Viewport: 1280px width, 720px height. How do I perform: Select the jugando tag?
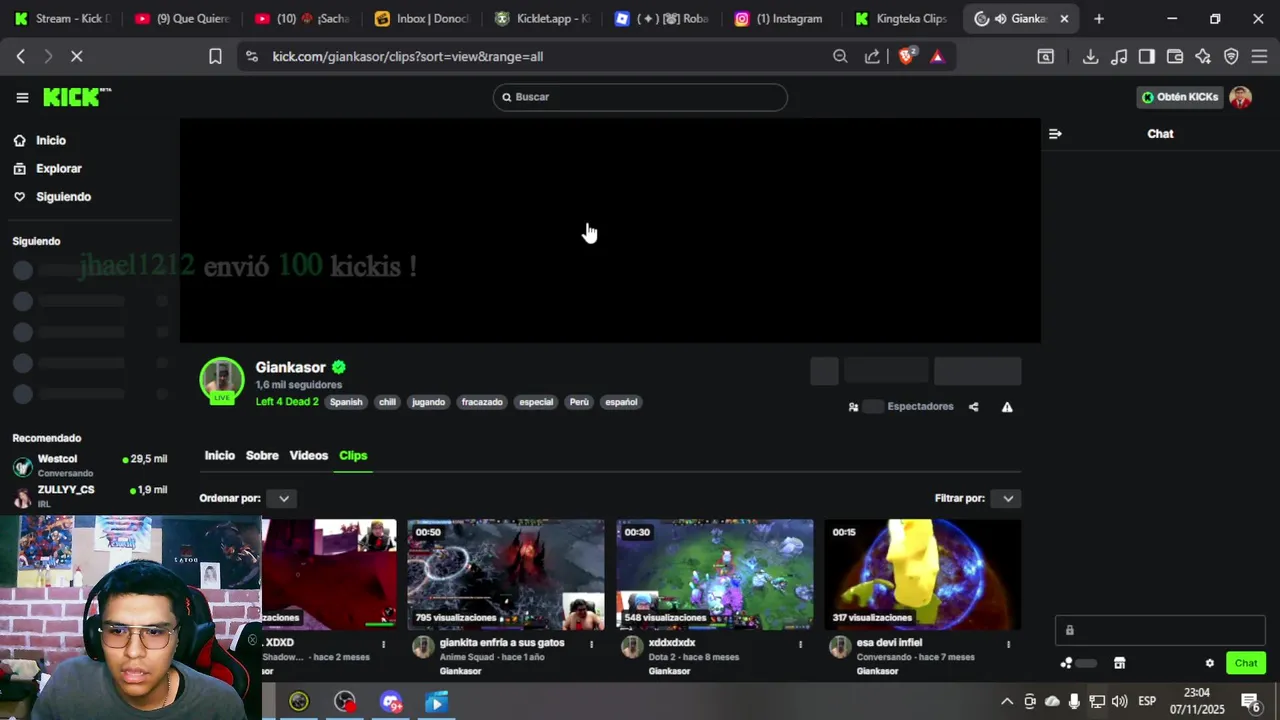(x=428, y=402)
